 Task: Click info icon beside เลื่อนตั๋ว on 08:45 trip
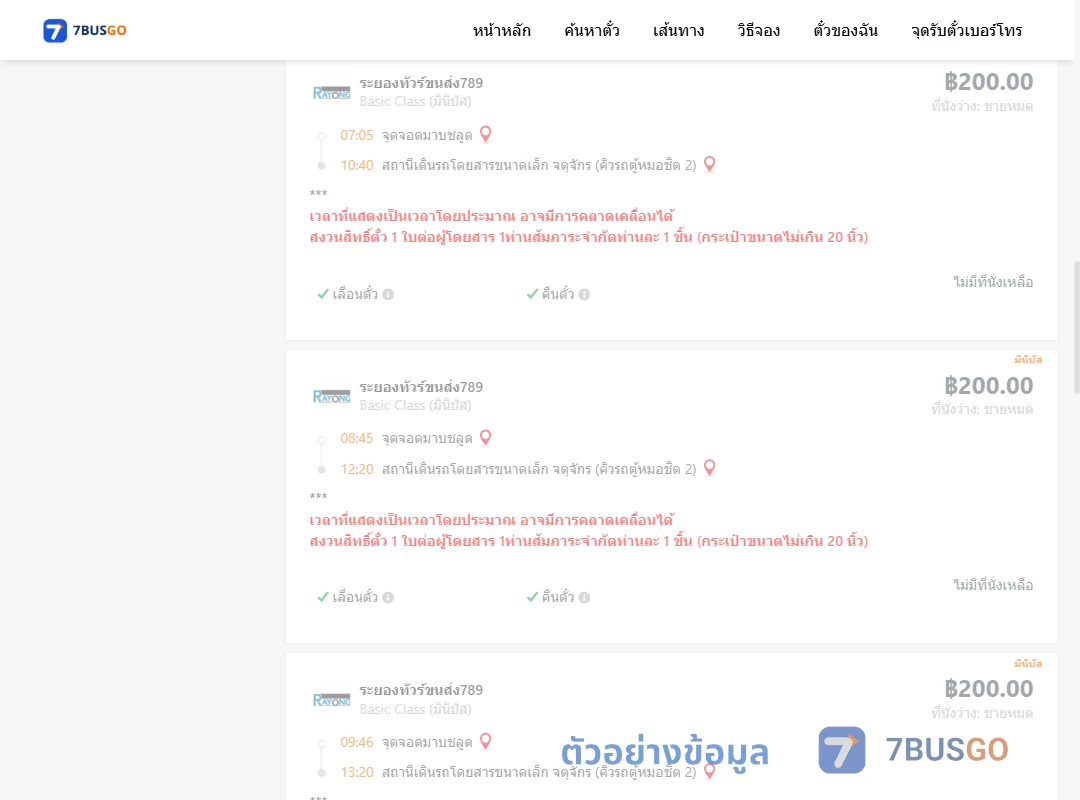(x=388, y=597)
